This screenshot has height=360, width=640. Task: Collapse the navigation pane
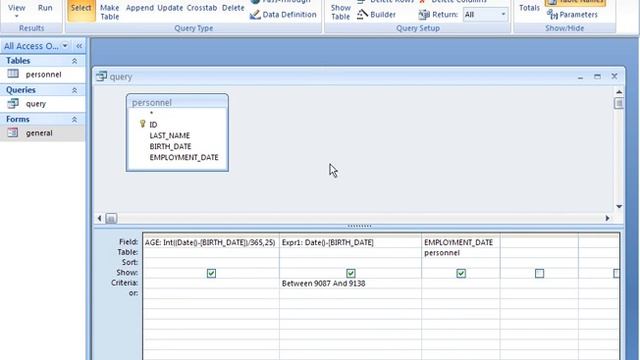79,46
